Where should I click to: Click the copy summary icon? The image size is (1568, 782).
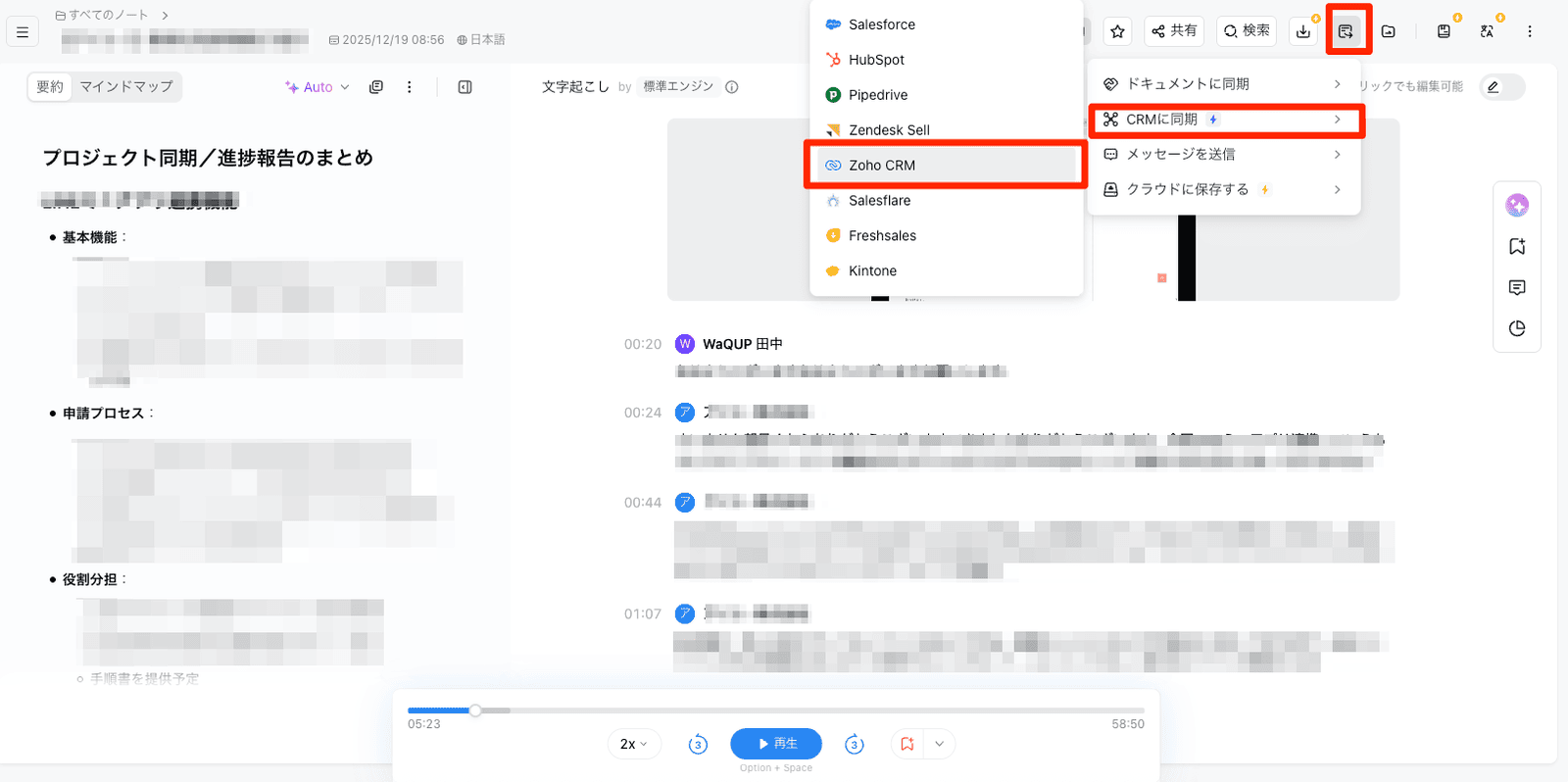[375, 87]
